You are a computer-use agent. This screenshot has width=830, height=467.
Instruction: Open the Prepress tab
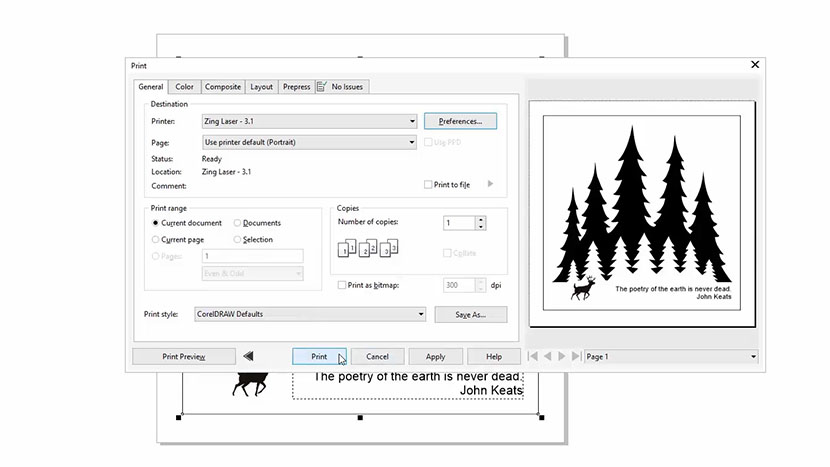click(x=296, y=87)
